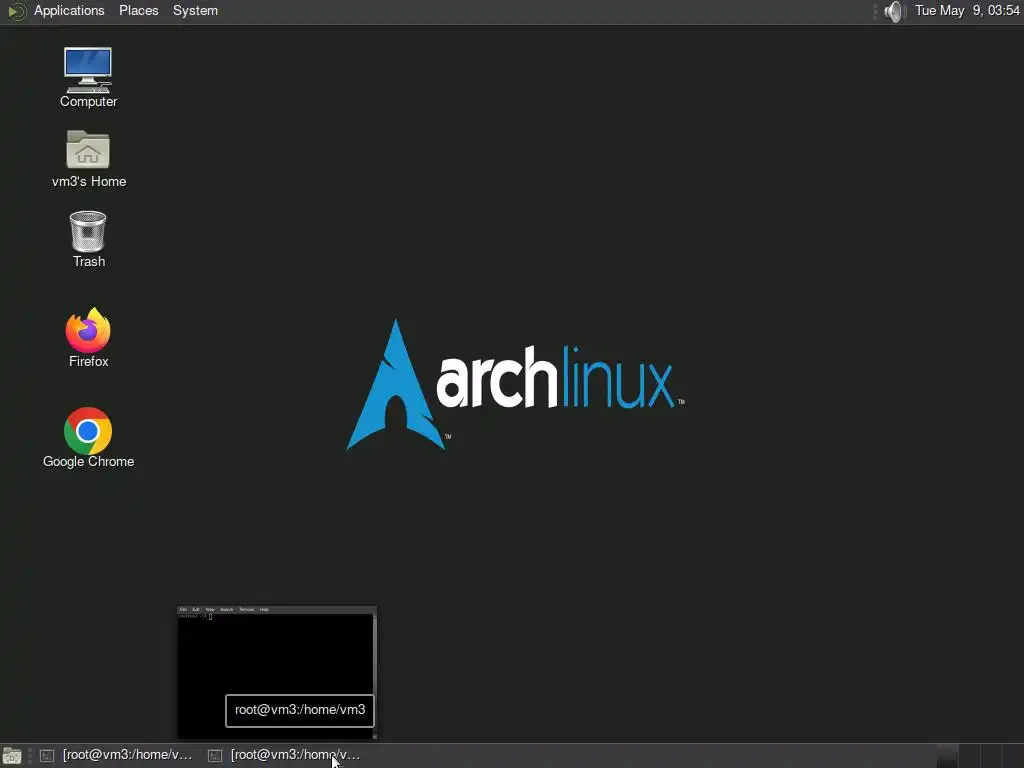Open the Applications menu
Viewport: 1024px width, 768px height.
coord(69,11)
